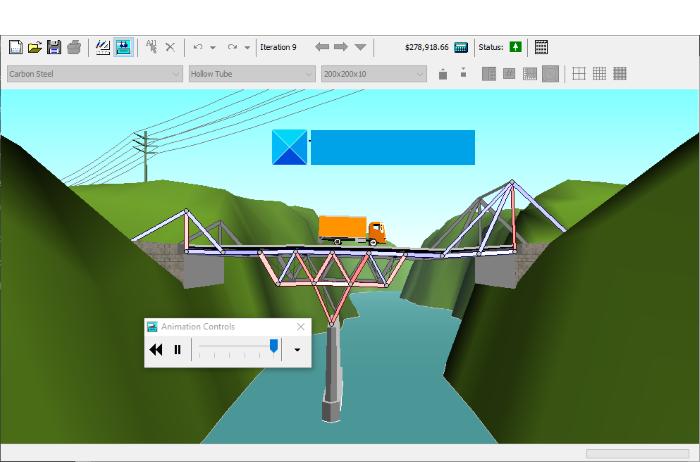700x462 pixels.
Task: Click the green Status indicator icon
Action: click(516, 47)
